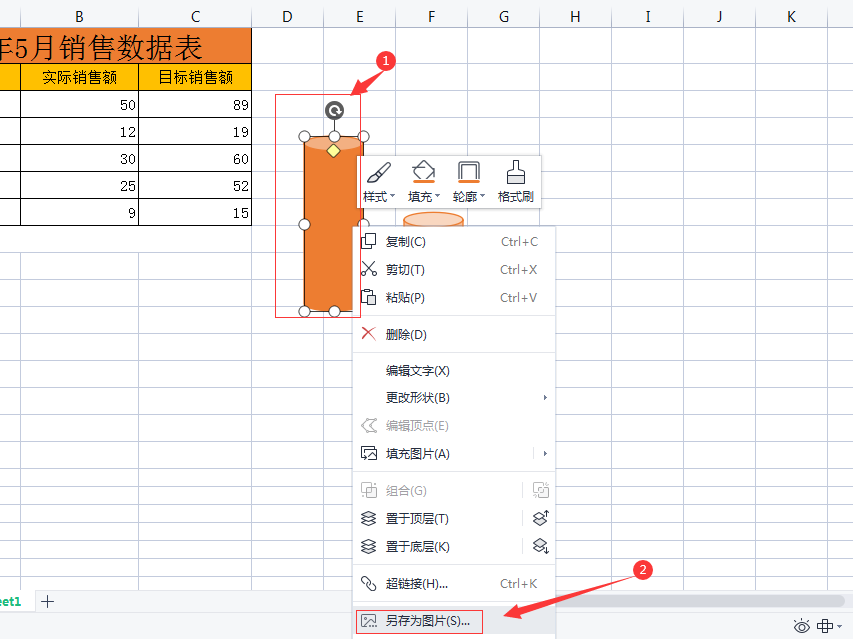The width and height of the screenshot is (853, 639).
Task: Choose 粘贴(P) from the context menu
Action: (x=454, y=297)
